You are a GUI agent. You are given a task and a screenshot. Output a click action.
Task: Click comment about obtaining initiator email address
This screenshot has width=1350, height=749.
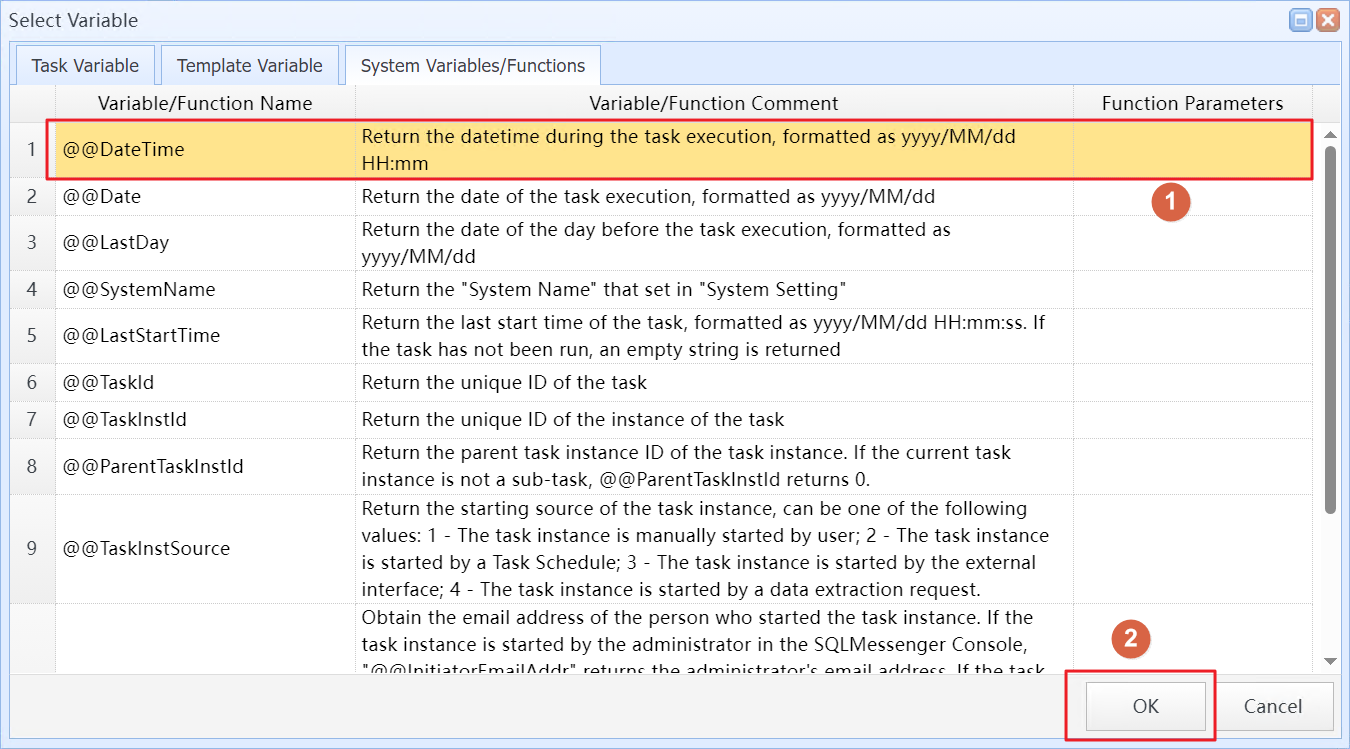pyautogui.click(x=704, y=642)
